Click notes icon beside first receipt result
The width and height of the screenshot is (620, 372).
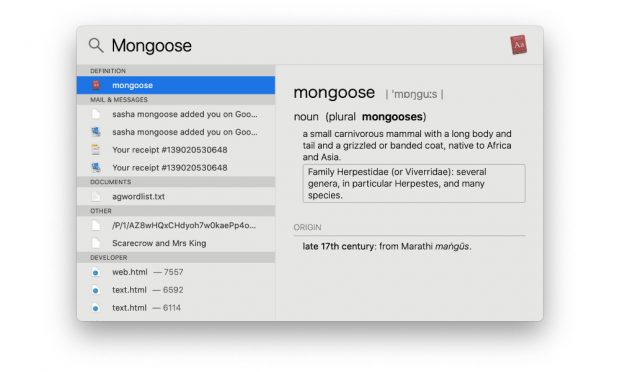(96, 149)
